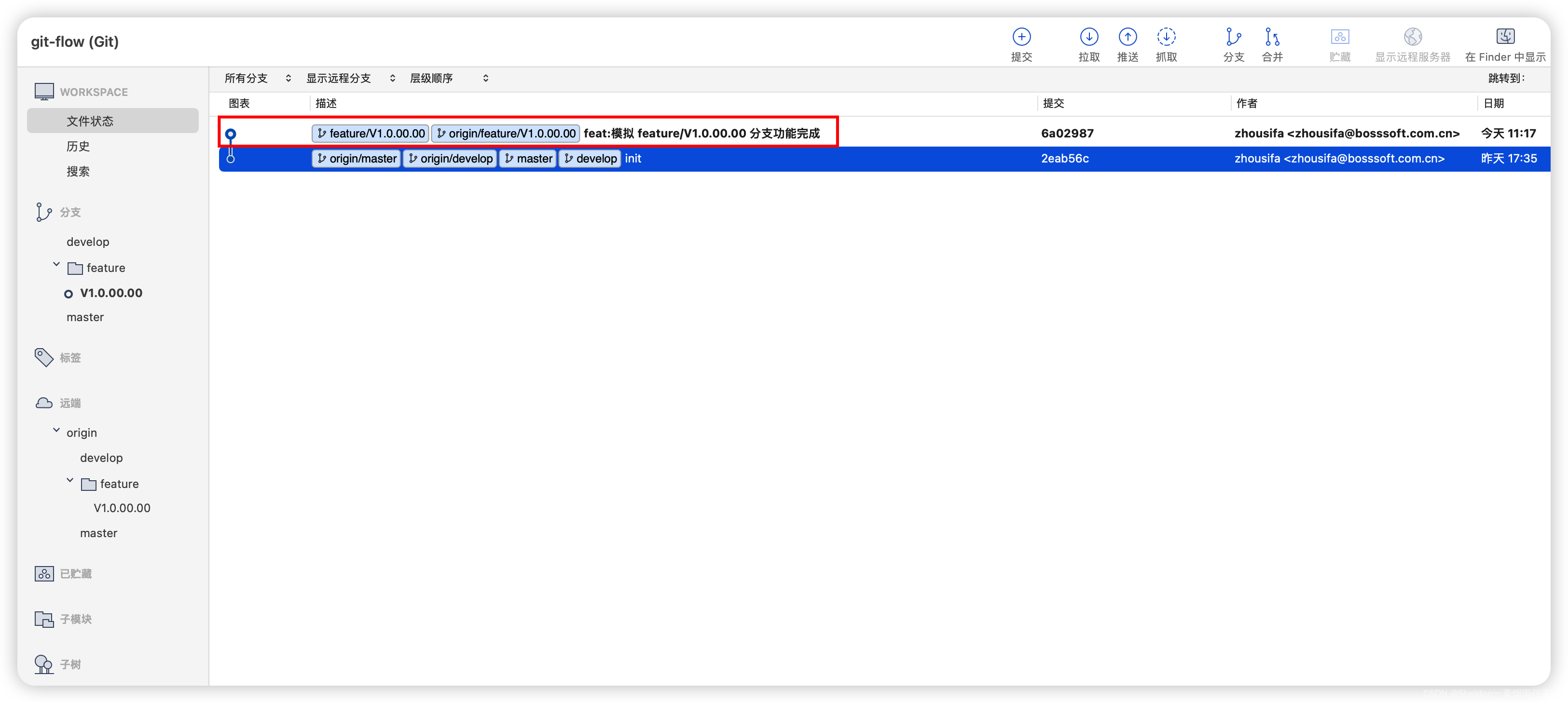Click the subtrees (子树) section icon
This screenshot has width=1568, height=703.
(x=44, y=664)
